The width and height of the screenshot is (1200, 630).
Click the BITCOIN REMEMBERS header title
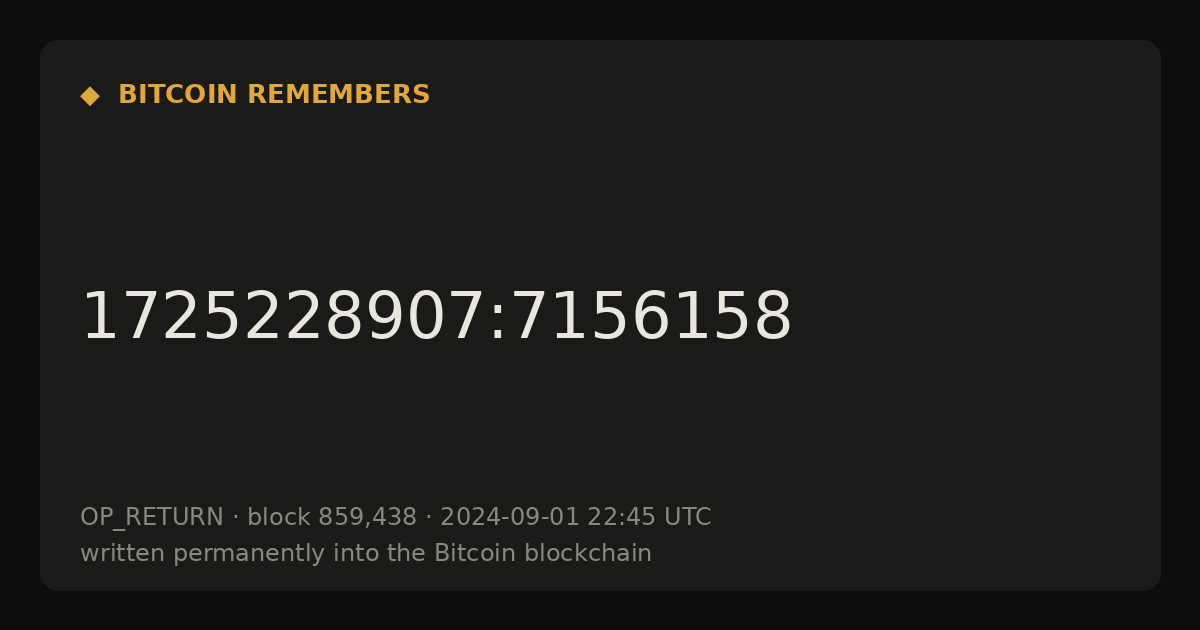coord(274,95)
